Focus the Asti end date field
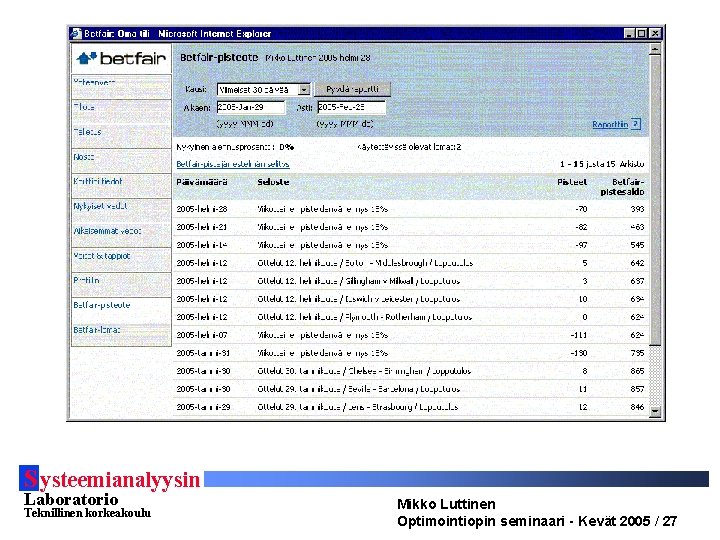720x540 pixels. 351,107
